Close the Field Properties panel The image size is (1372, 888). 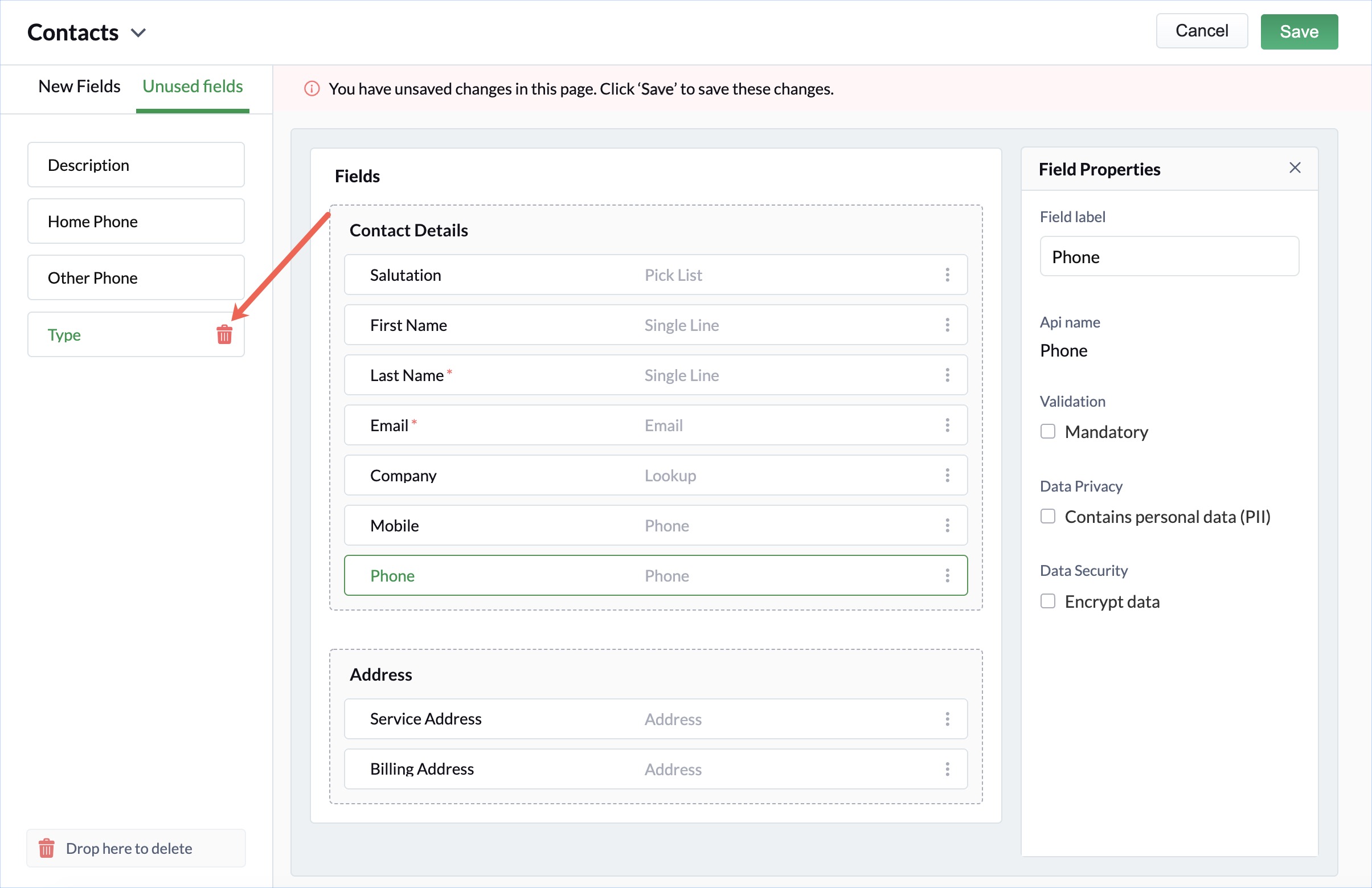coord(1295,168)
